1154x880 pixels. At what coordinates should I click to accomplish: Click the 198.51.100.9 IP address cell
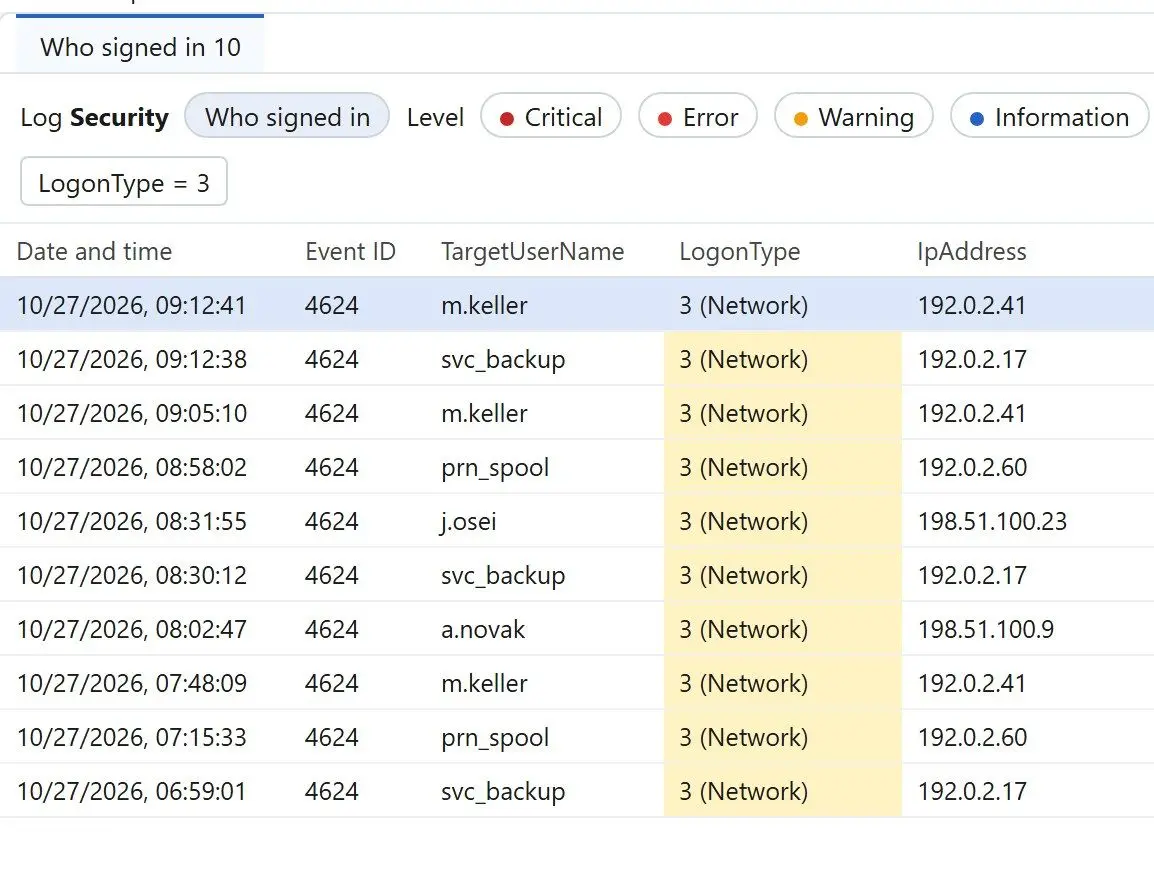point(985,629)
